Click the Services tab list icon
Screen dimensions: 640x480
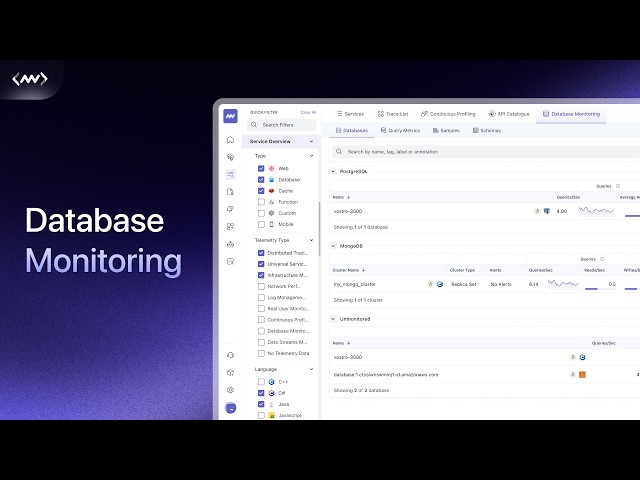tap(339, 114)
